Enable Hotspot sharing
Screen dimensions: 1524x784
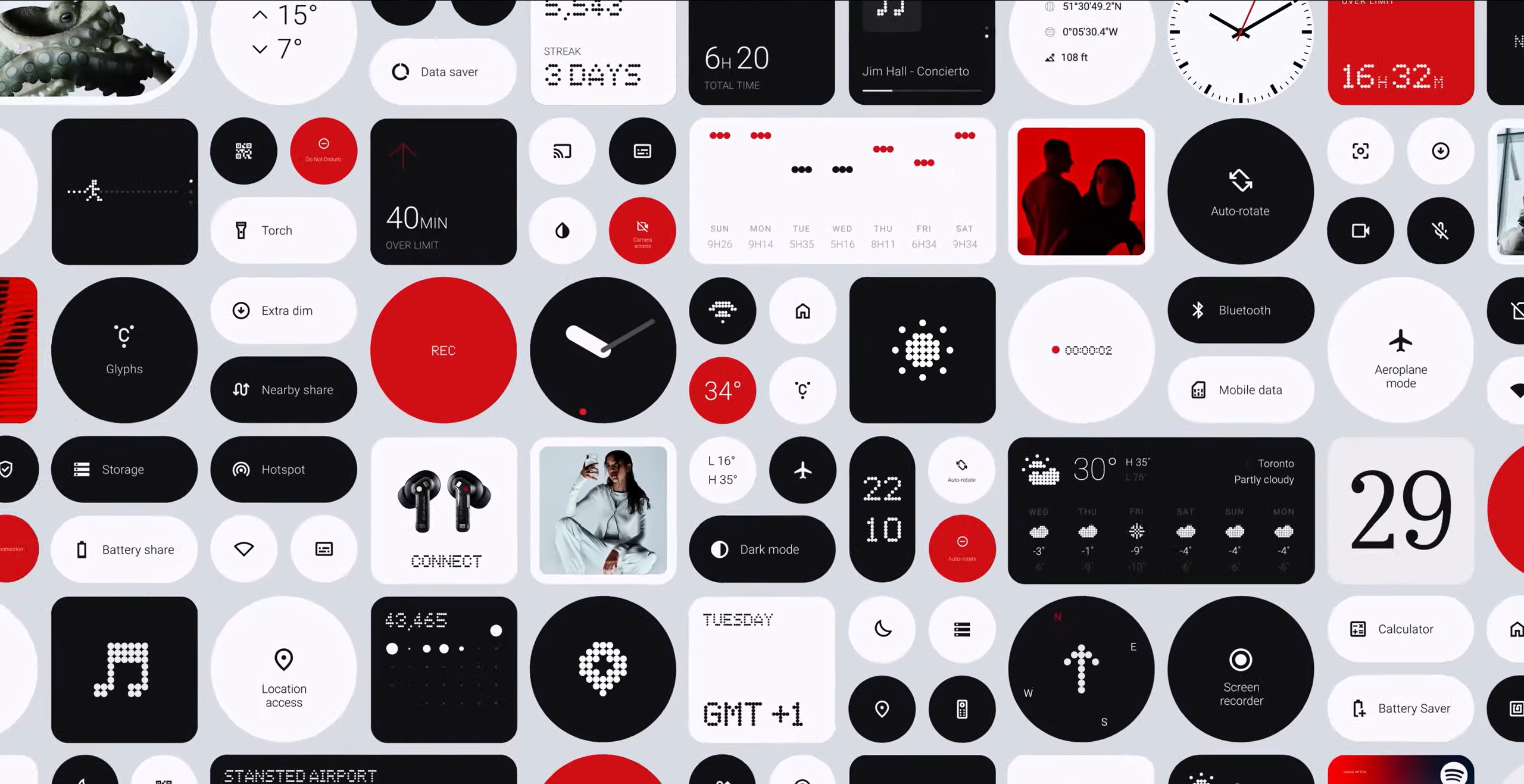[283, 469]
